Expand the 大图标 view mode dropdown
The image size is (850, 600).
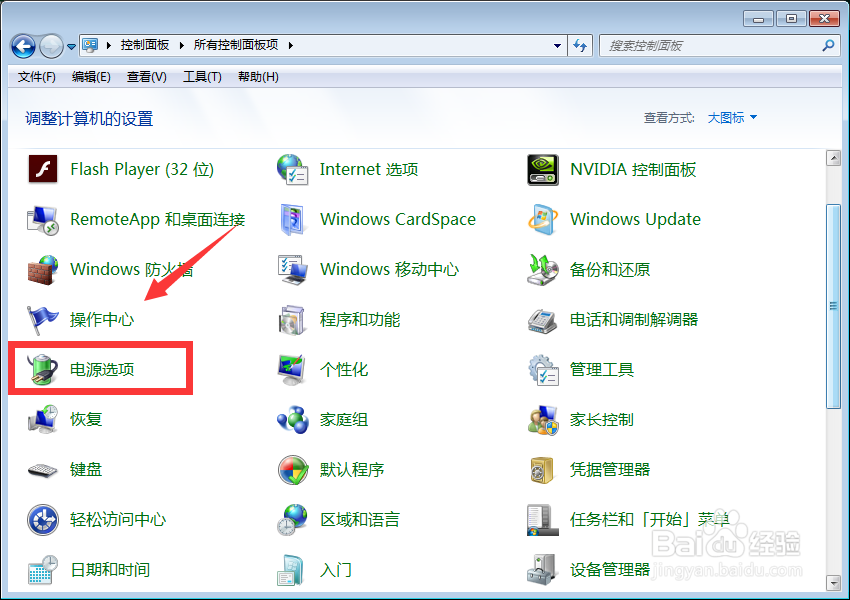pyautogui.click(x=732, y=118)
